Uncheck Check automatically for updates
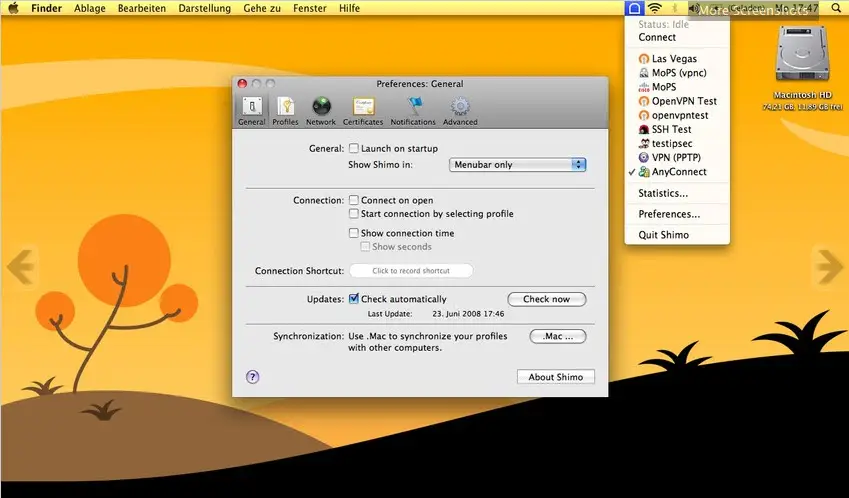 pos(354,298)
